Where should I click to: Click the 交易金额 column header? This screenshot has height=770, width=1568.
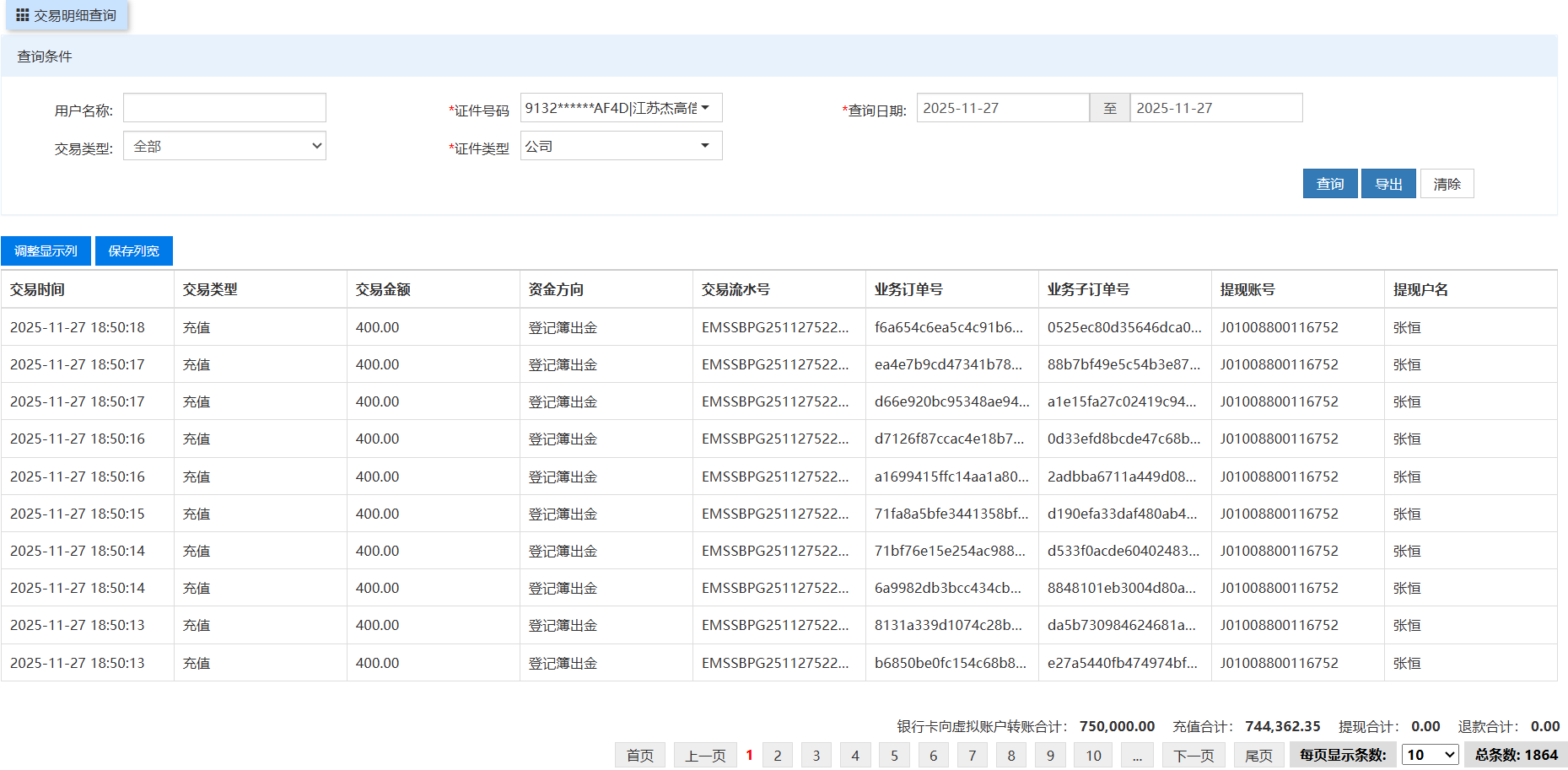click(x=383, y=289)
